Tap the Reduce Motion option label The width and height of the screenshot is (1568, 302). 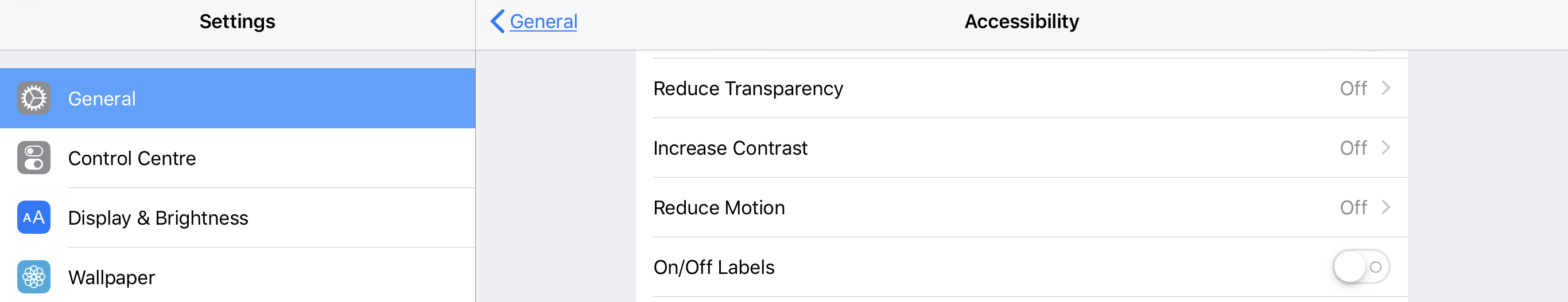pos(718,208)
